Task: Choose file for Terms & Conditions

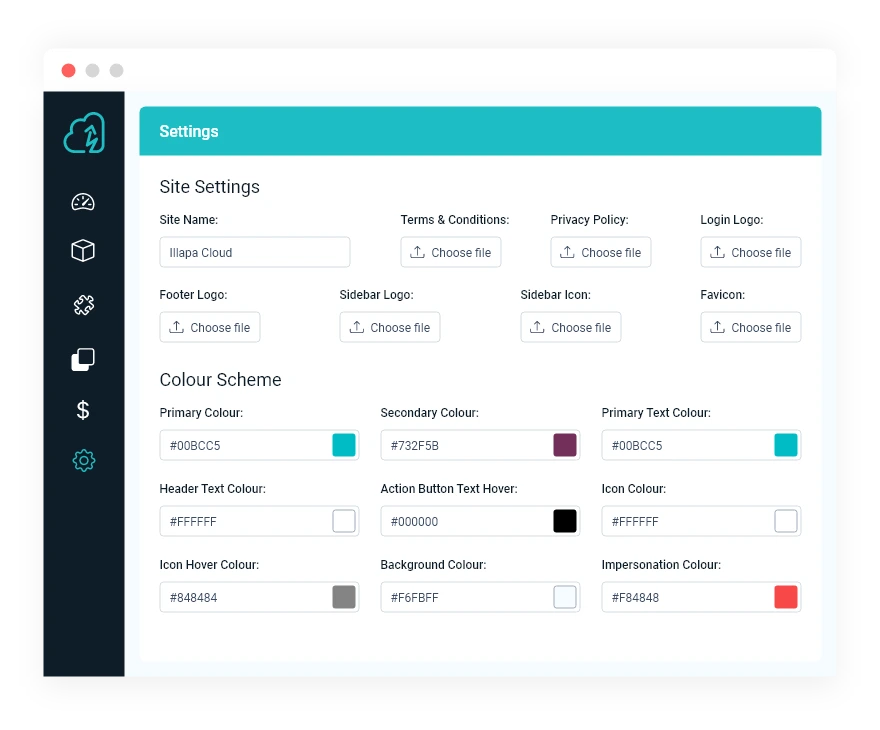Action: click(x=451, y=252)
